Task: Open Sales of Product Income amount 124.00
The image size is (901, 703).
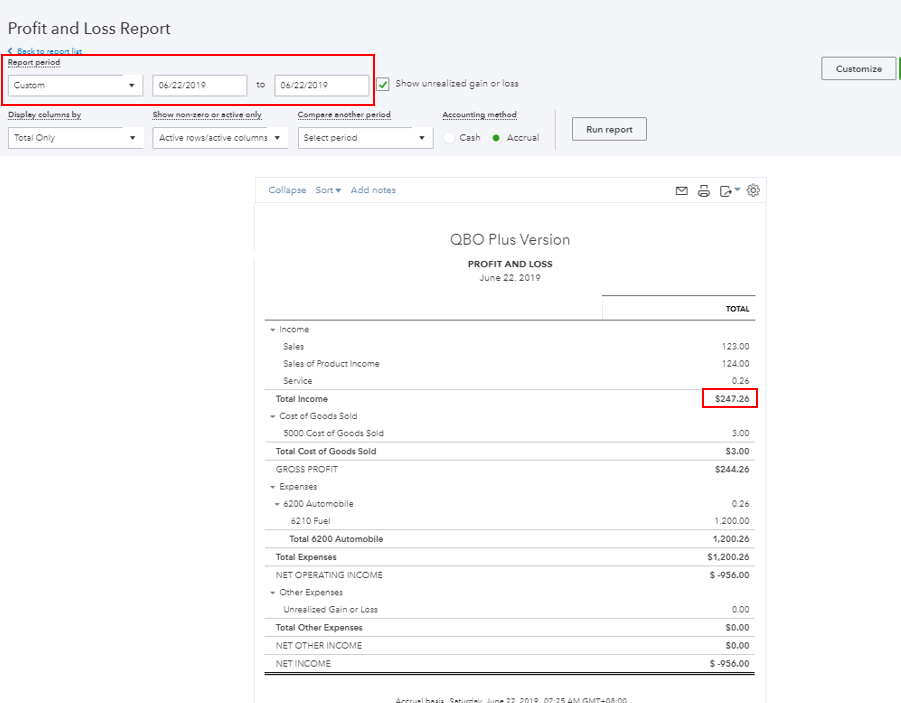Action: 736,364
